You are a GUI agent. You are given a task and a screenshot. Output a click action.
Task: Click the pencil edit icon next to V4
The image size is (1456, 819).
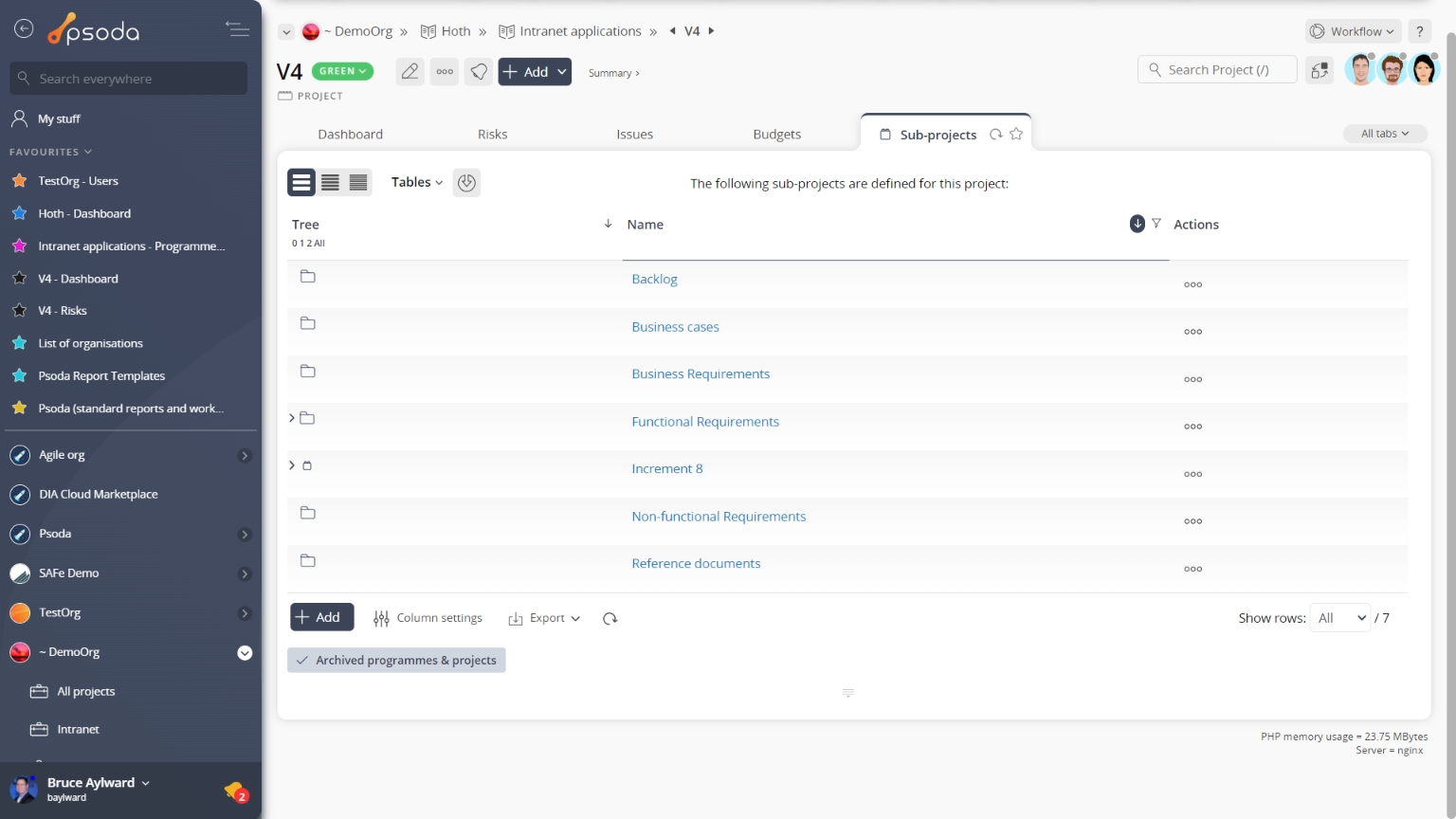coord(409,71)
